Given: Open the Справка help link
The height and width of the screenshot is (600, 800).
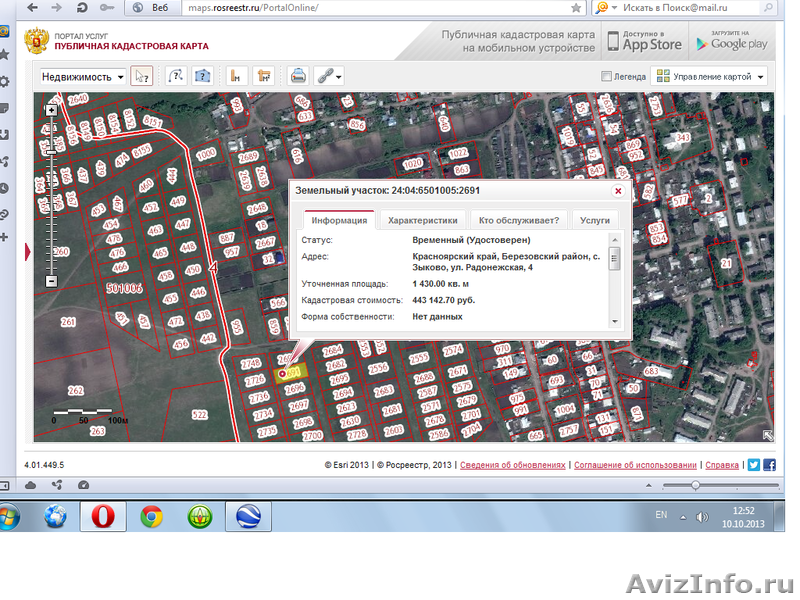Looking at the screenshot, I should pos(722,465).
